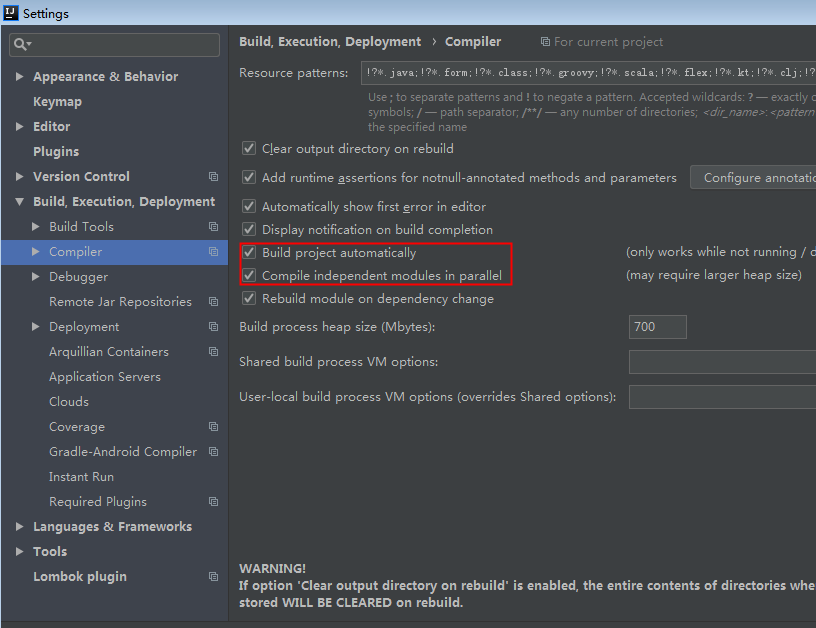Image resolution: width=816 pixels, height=628 pixels.
Task: Expand the Editor settings node
Action: click(19, 126)
